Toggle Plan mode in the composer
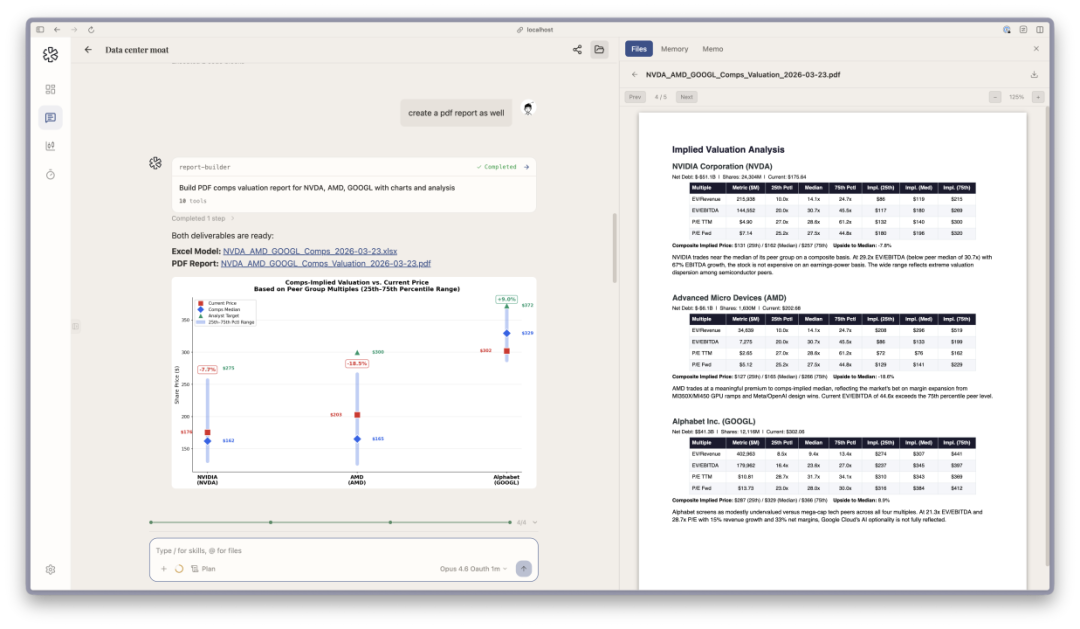1080x629 pixels. (x=203, y=569)
